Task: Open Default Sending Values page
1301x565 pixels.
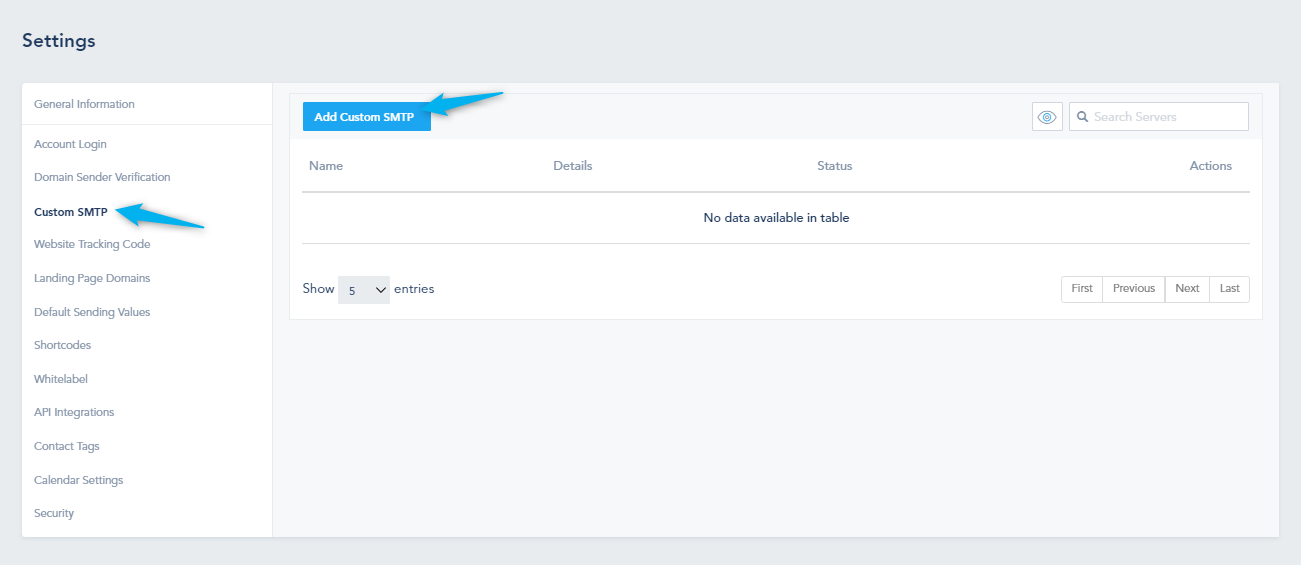Action: 92,312
